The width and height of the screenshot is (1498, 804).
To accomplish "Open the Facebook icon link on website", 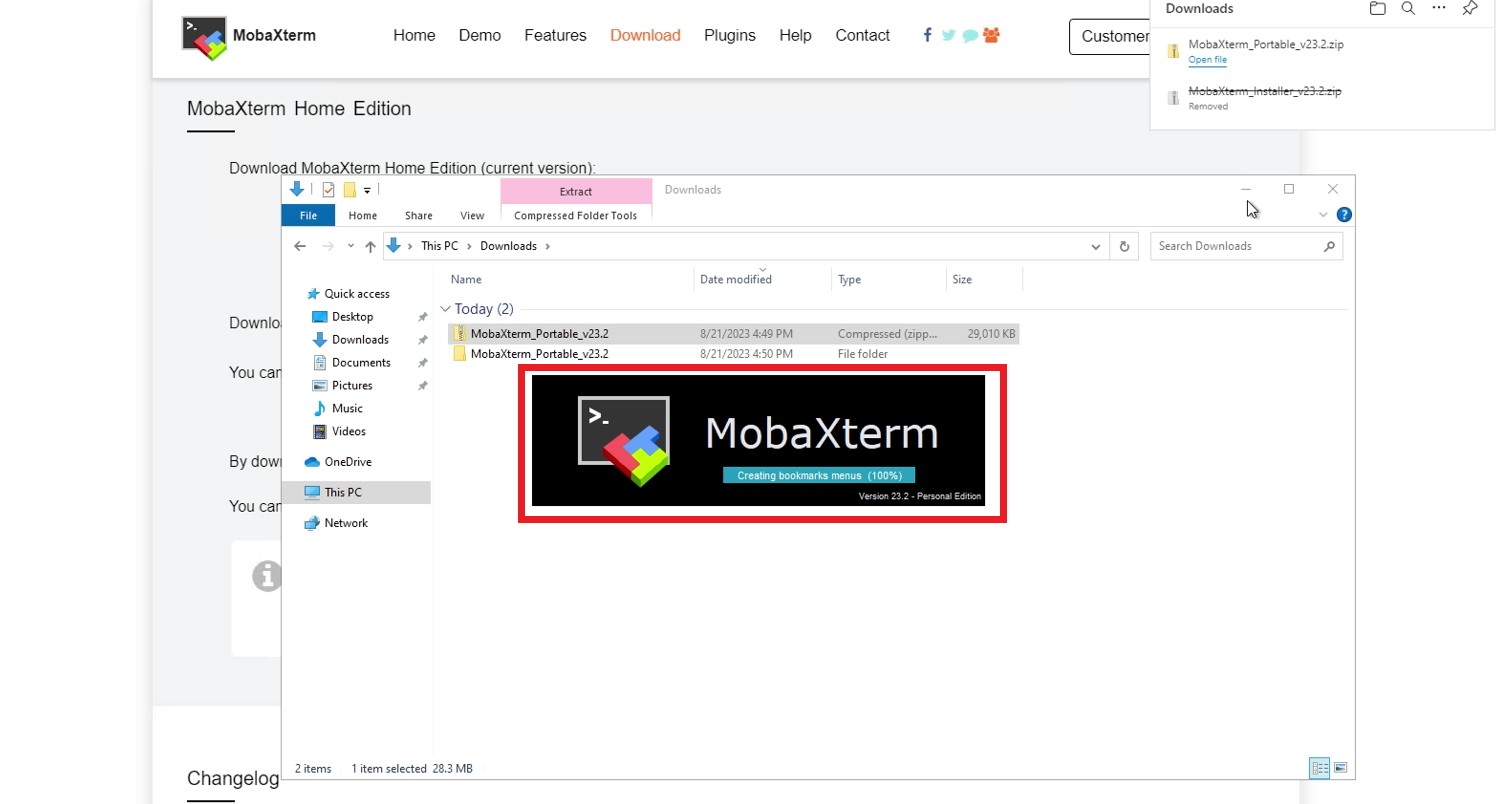I will [x=928, y=35].
